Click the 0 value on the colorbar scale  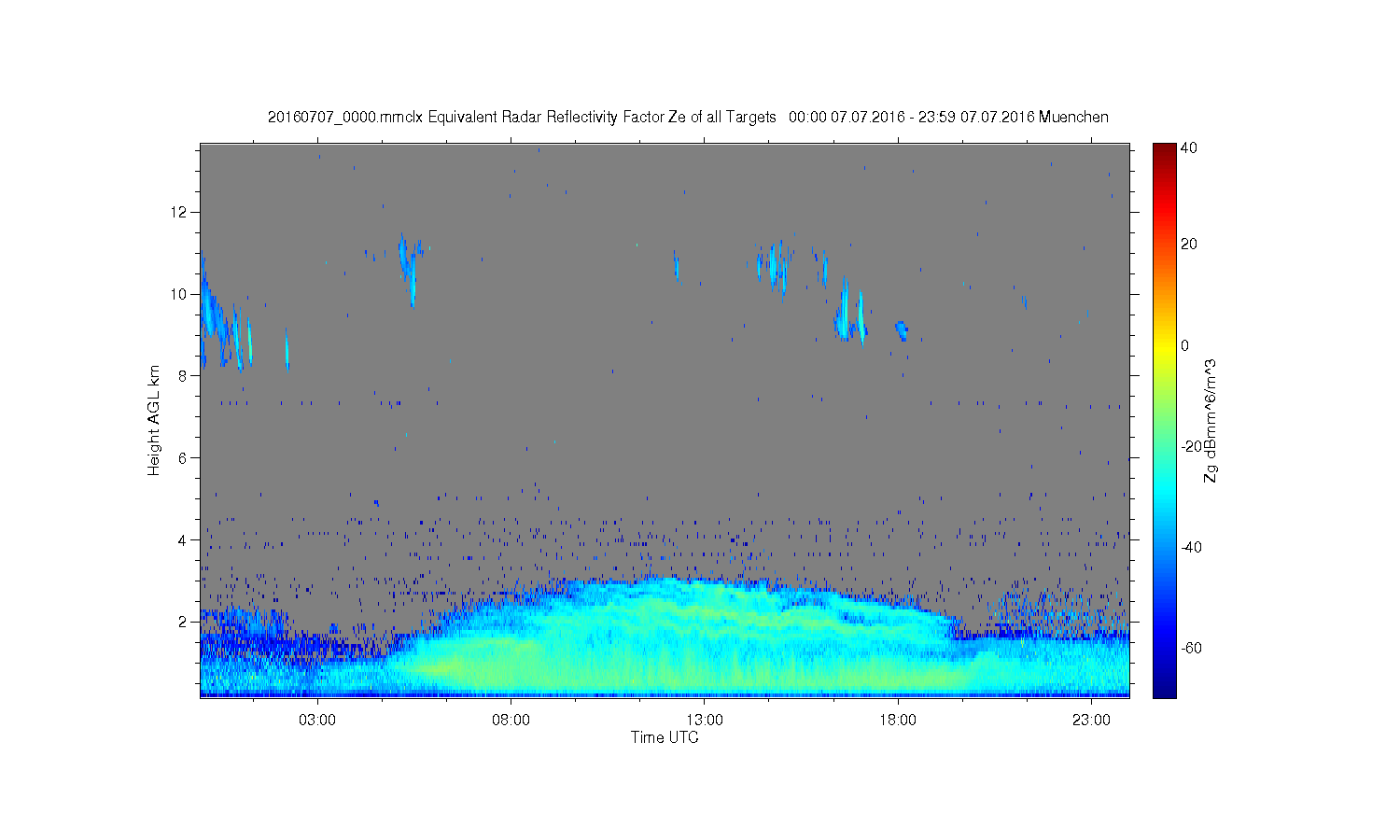(1185, 345)
